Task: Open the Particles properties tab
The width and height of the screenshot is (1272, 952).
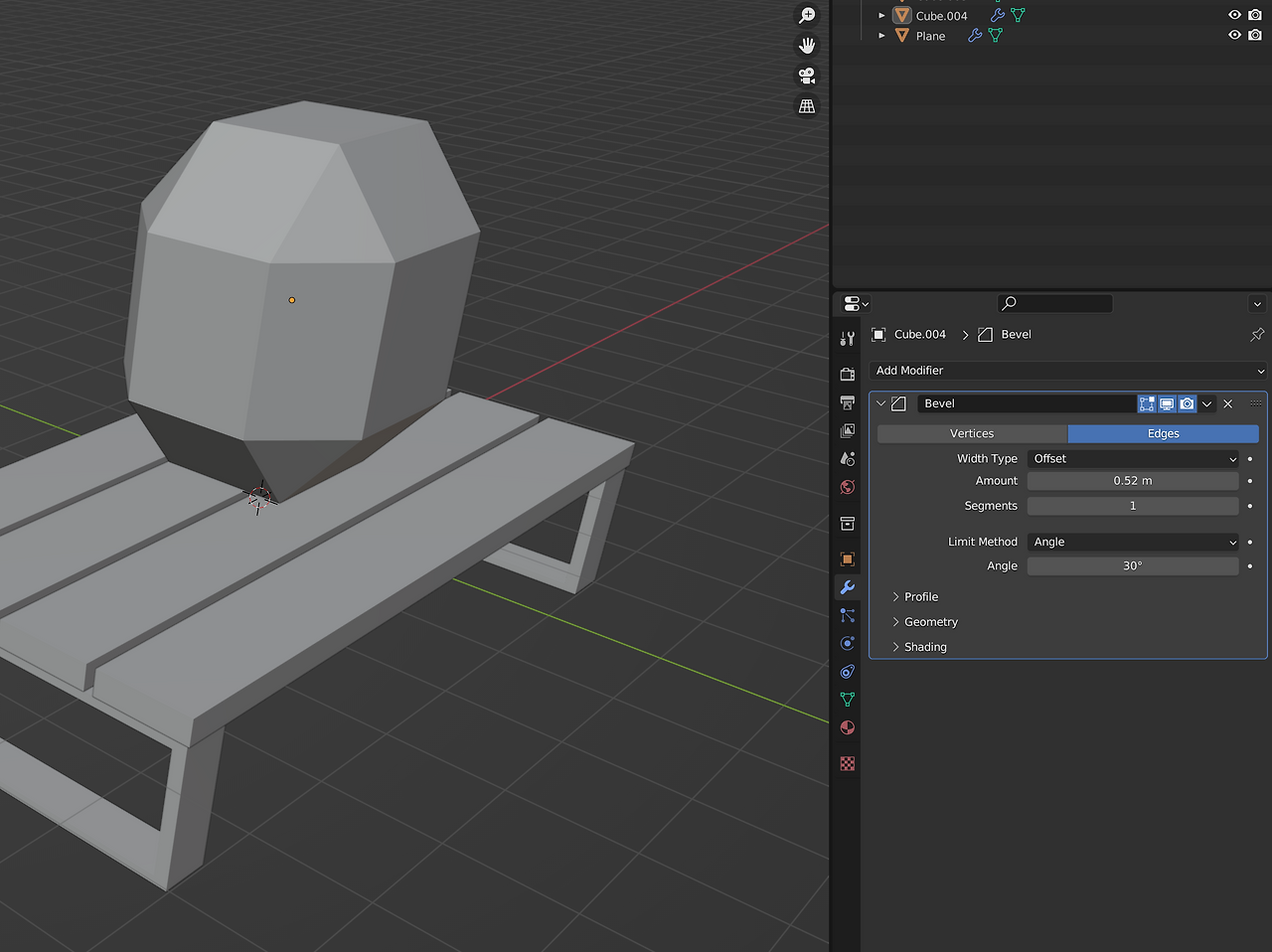Action: (848, 615)
